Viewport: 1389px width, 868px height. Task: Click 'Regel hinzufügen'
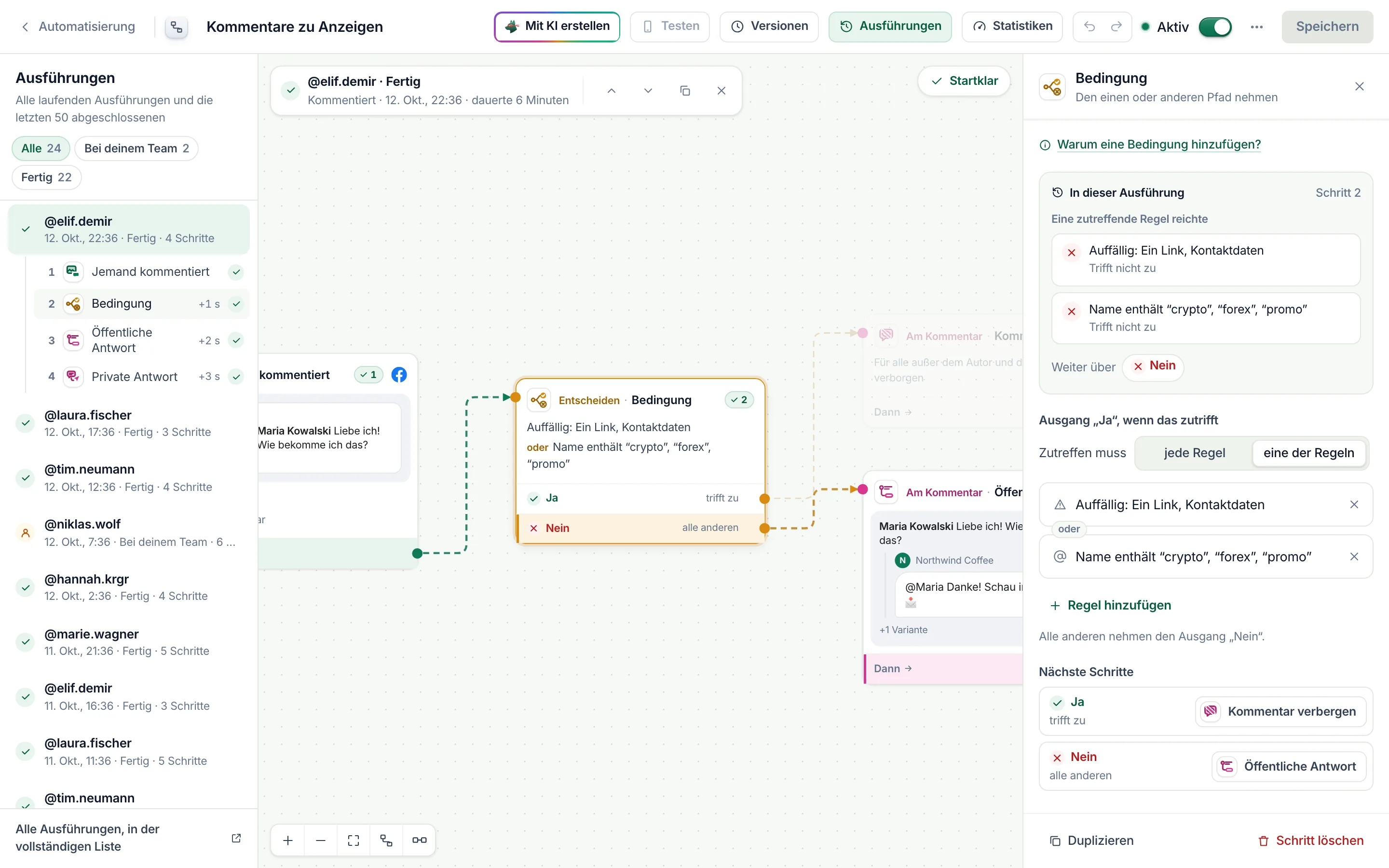click(x=1111, y=605)
